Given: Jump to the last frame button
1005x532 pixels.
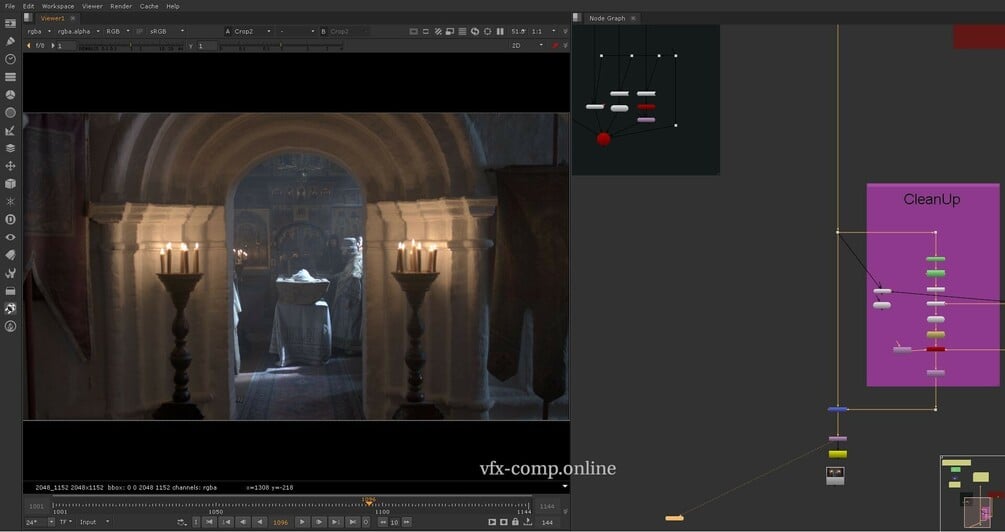Looking at the screenshot, I should tap(352, 522).
